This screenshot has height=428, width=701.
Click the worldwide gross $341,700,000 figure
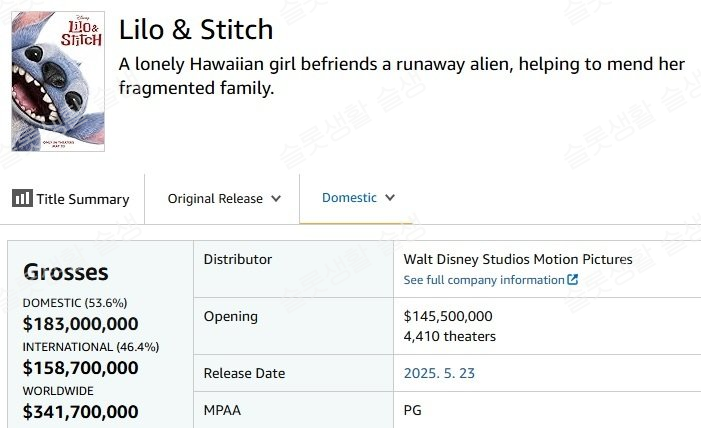(80, 411)
